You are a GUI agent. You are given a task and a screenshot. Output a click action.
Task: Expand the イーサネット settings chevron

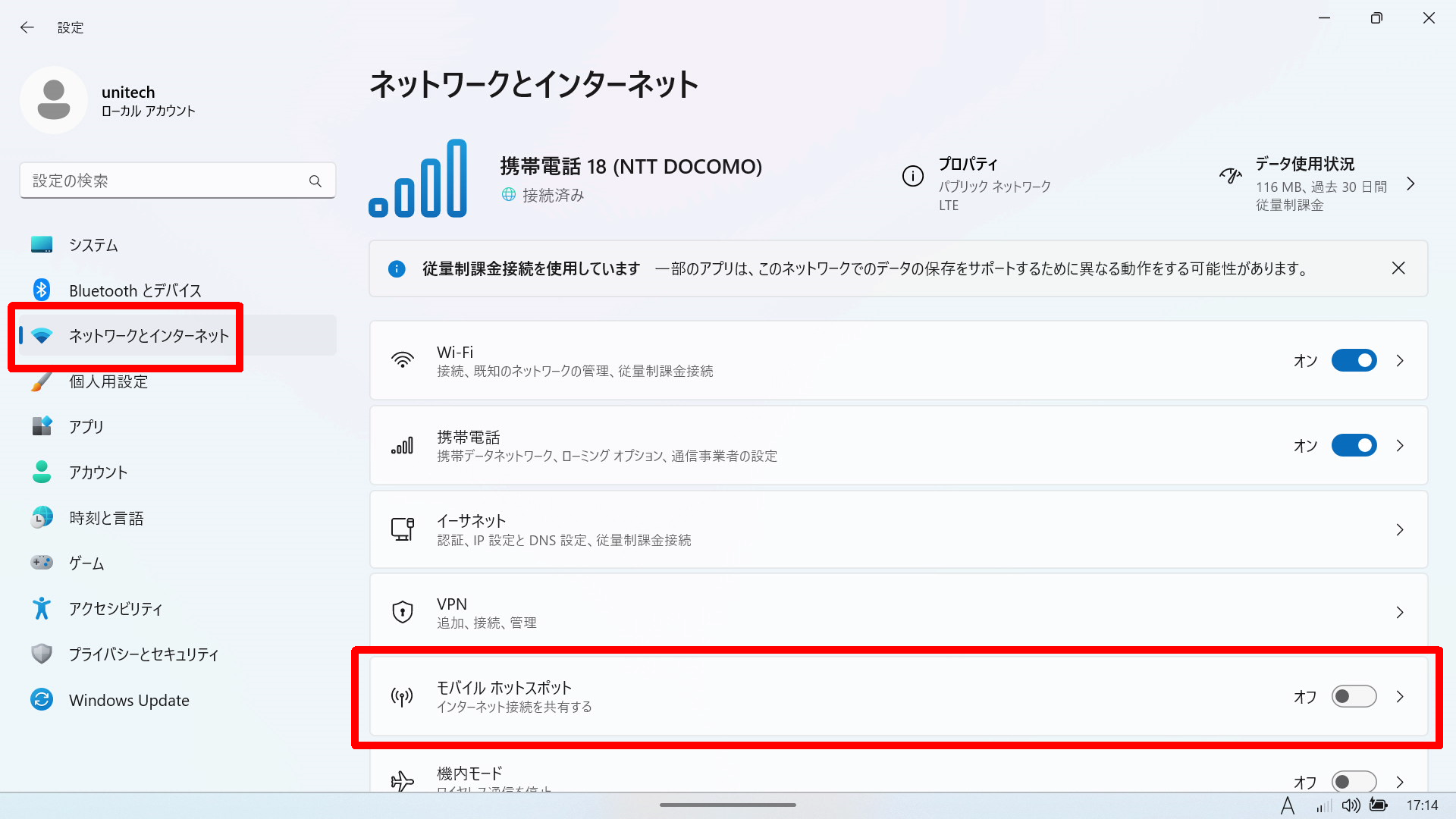(1400, 530)
